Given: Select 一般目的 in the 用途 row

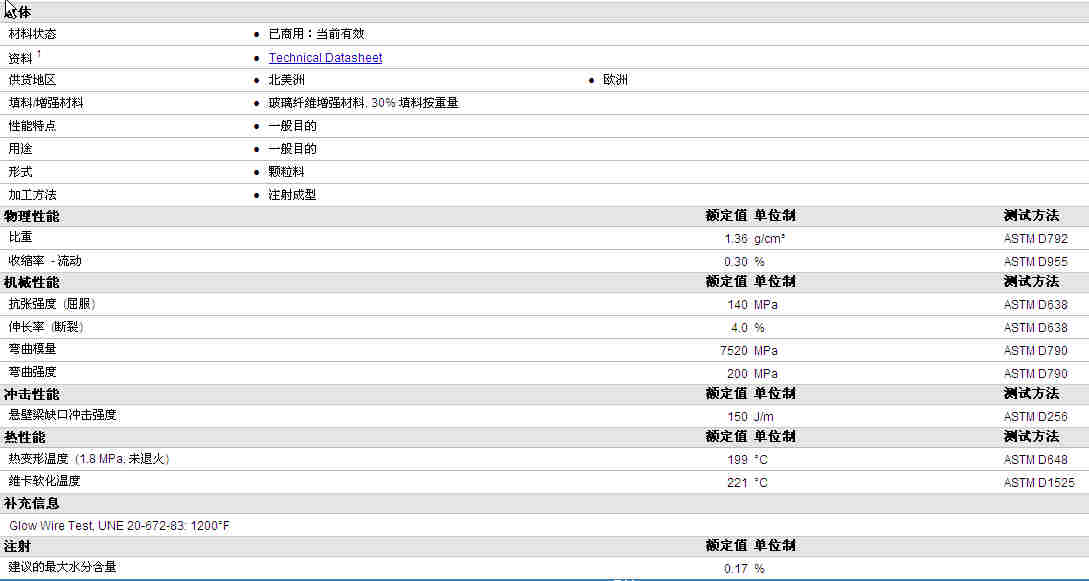Looking at the screenshot, I should 292,149.
